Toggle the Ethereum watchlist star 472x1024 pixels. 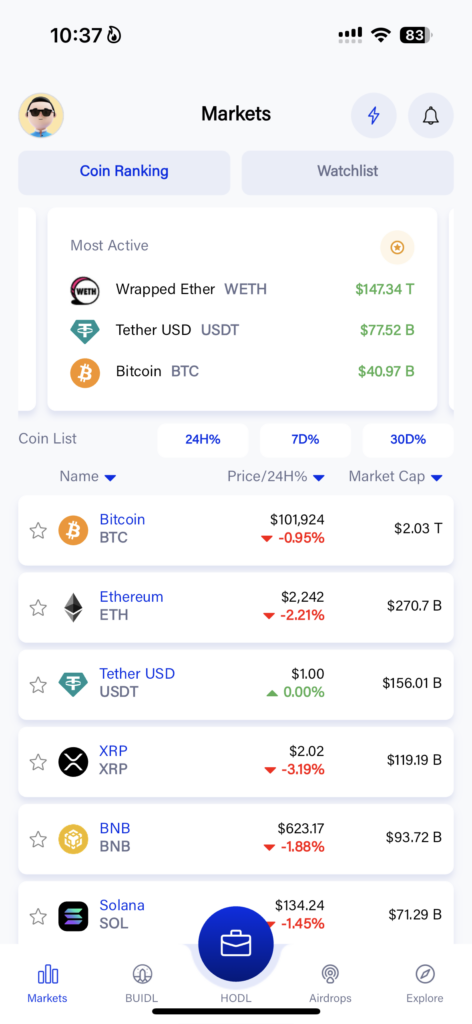tap(39, 608)
